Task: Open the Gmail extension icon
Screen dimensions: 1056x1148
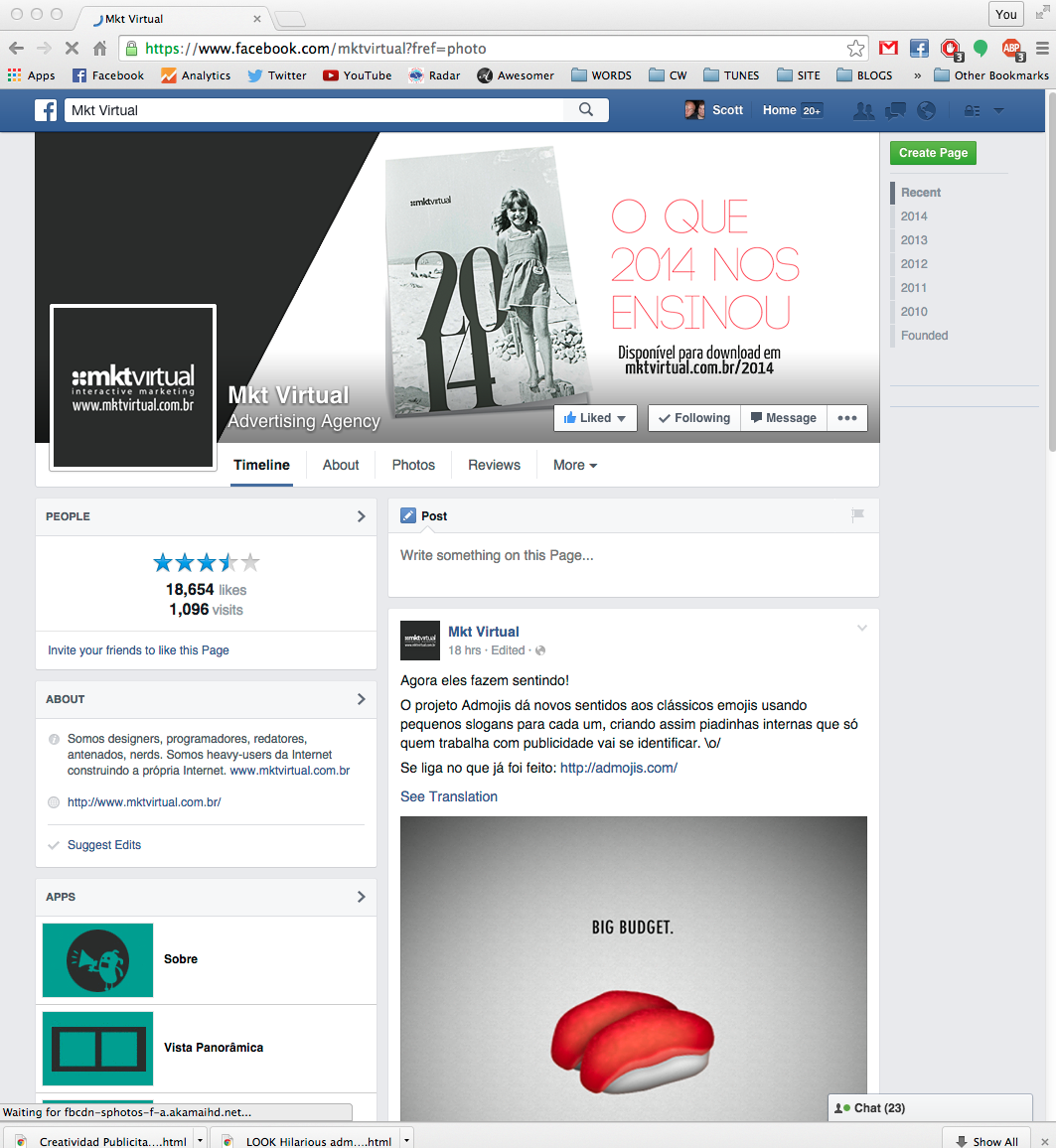Action: (x=888, y=49)
